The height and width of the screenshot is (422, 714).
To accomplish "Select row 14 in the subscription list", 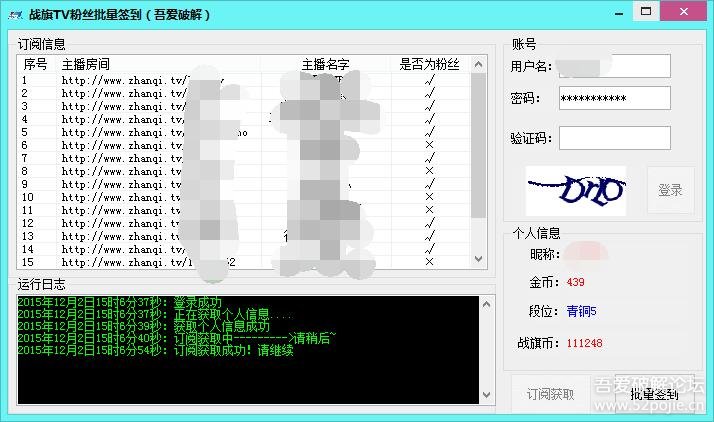I will pos(244,249).
